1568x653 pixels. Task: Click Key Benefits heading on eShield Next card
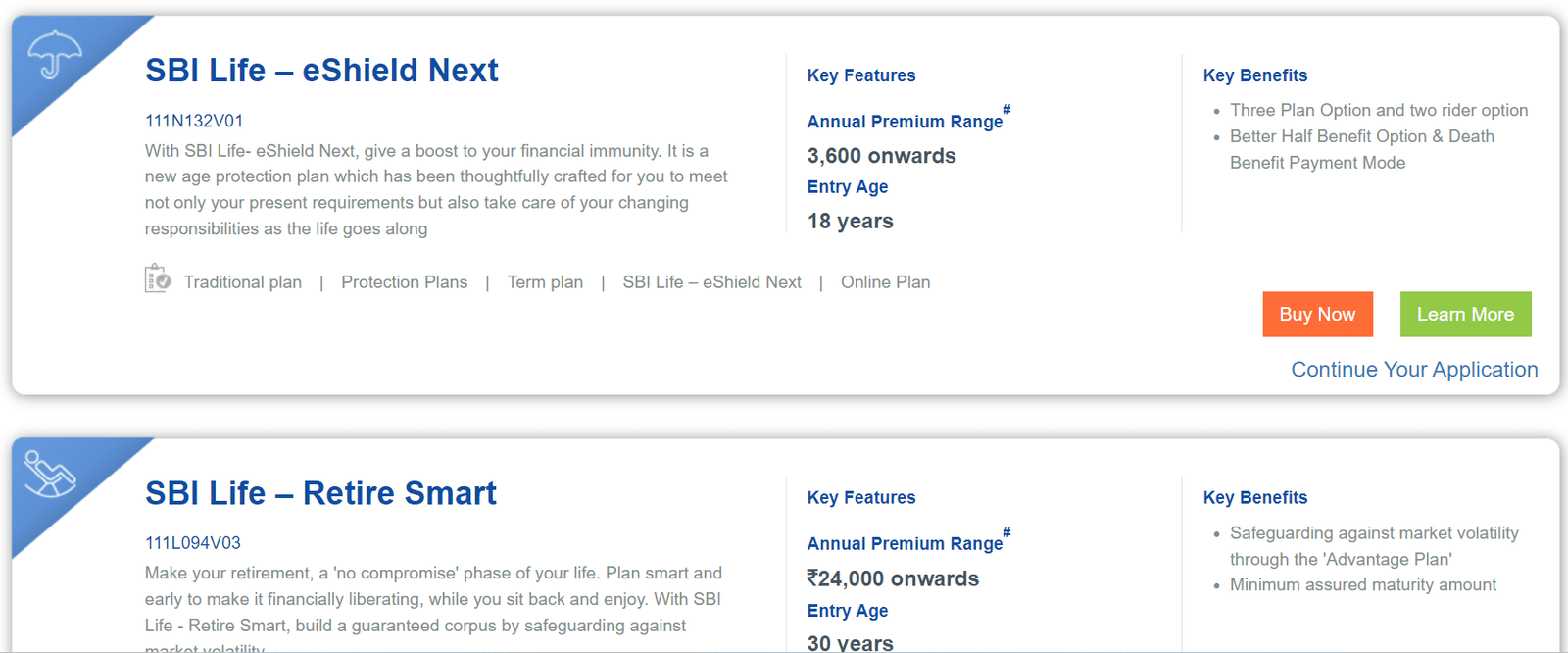click(1255, 75)
